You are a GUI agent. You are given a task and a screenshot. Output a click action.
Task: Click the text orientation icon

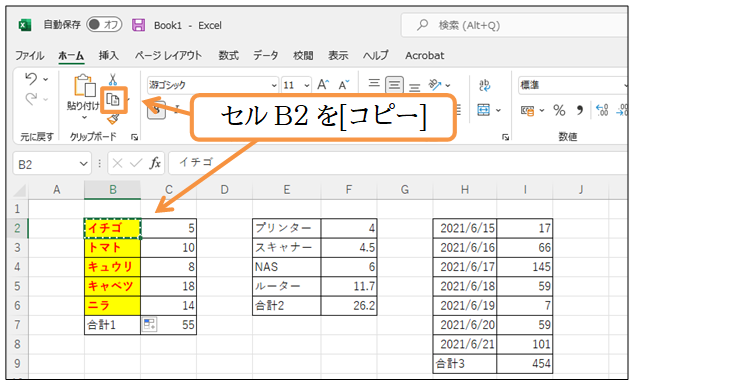[x=435, y=85]
